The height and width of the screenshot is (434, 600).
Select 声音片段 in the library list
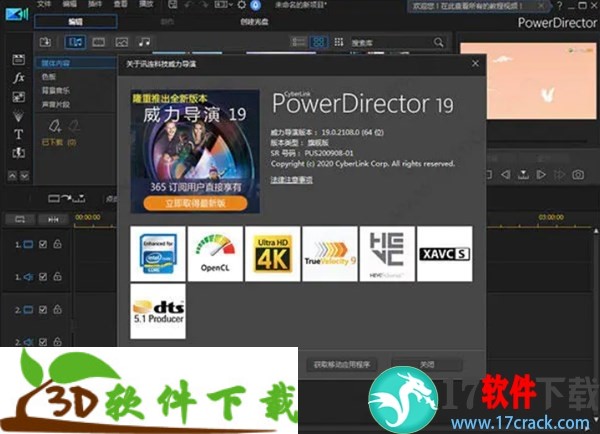55,104
